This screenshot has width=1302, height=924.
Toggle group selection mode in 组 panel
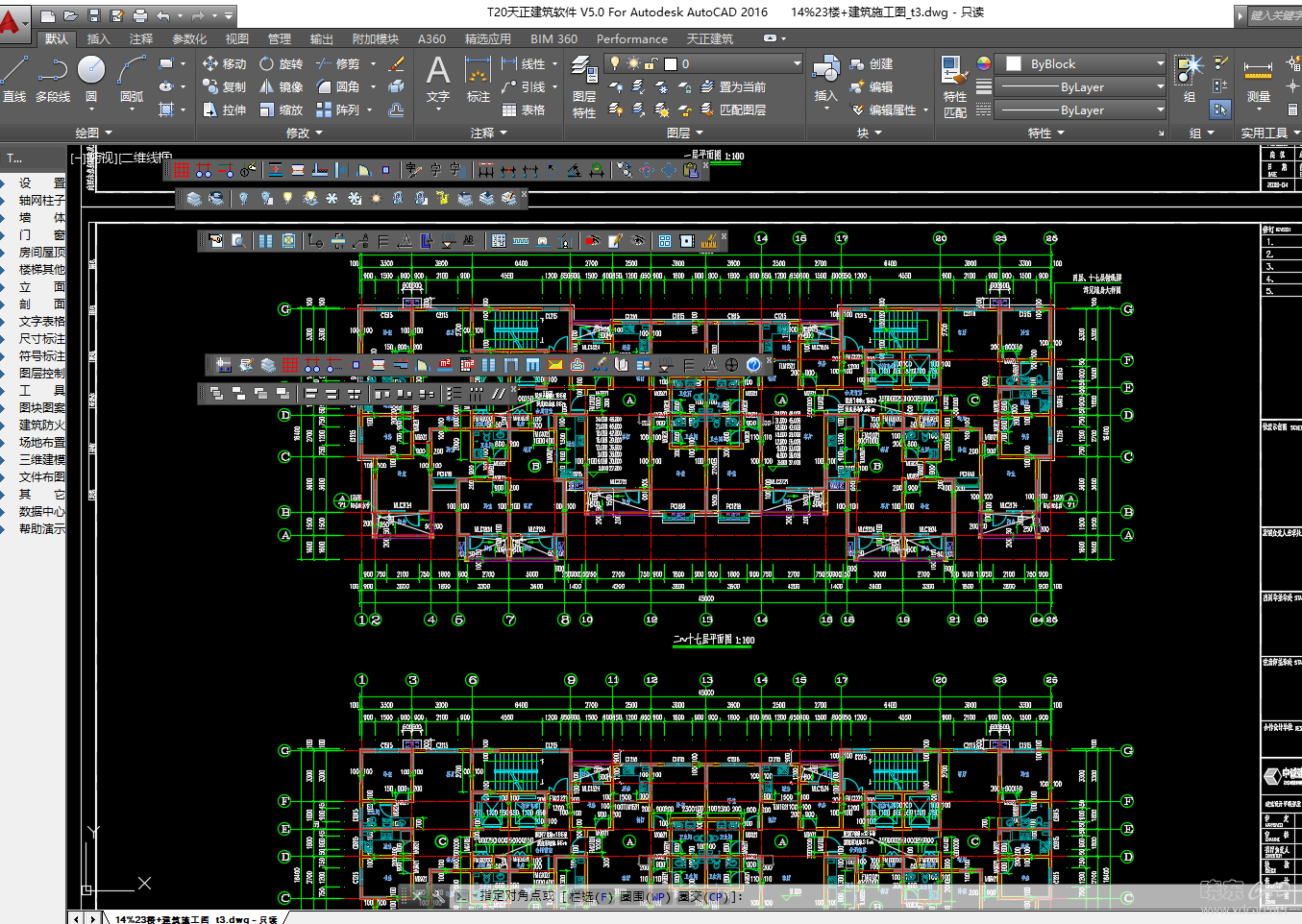[x=1220, y=109]
